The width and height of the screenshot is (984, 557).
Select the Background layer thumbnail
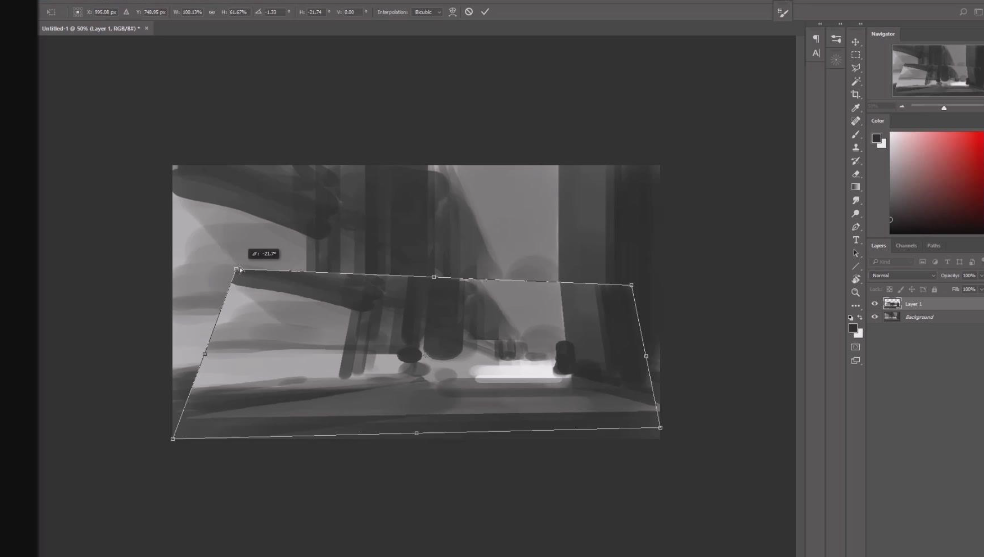(x=892, y=317)
